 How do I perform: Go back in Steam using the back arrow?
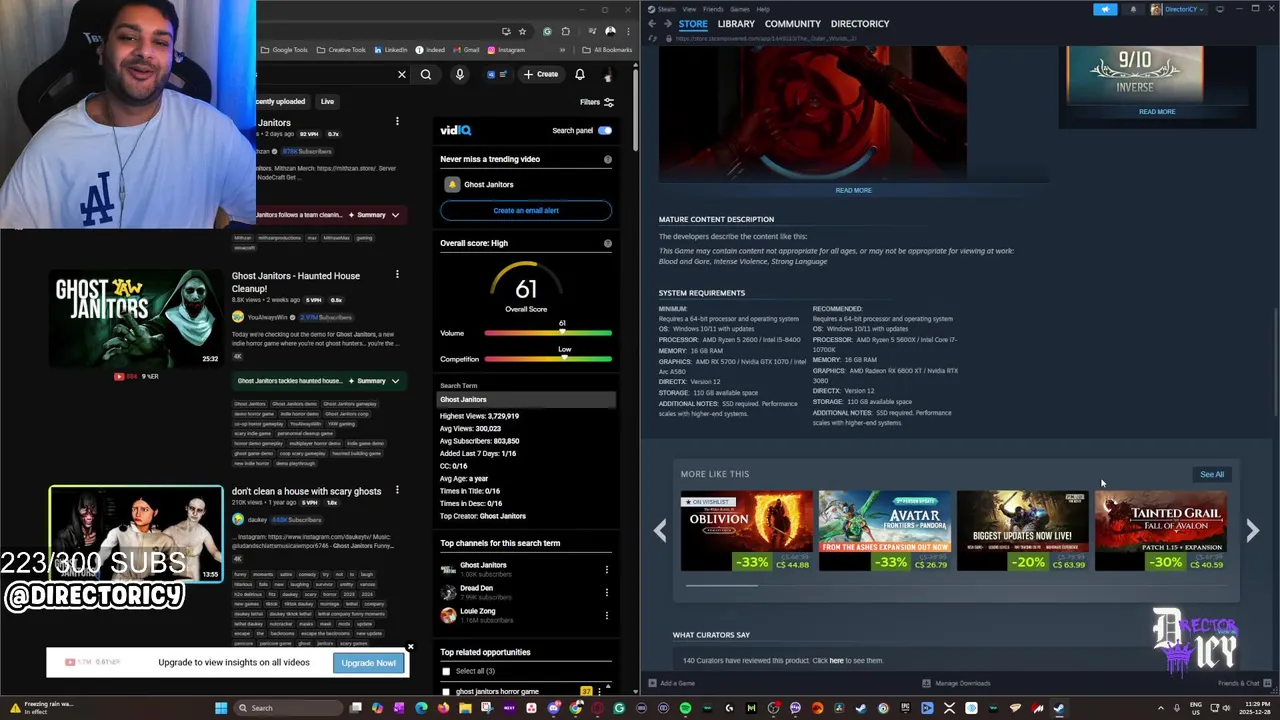652,23
